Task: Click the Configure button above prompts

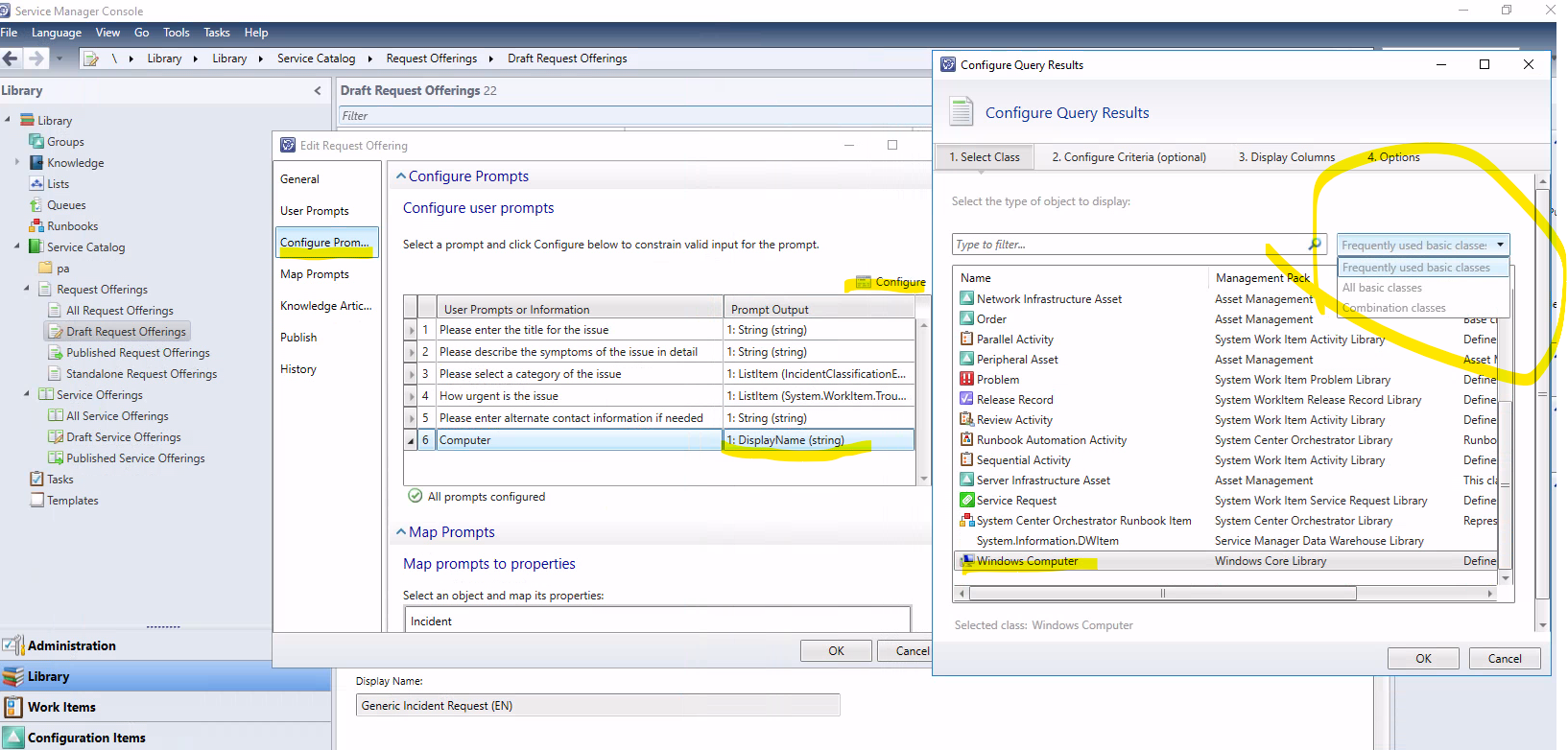Action: [891, 282]
